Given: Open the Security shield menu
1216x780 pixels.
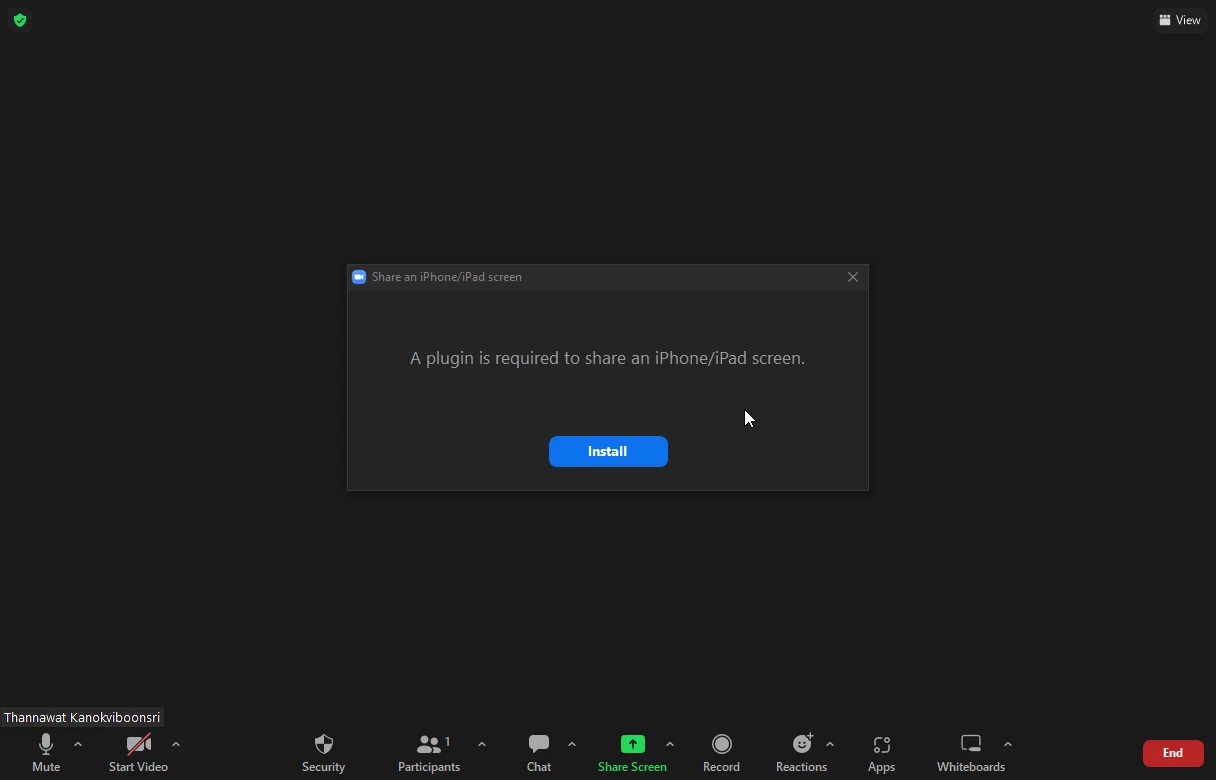Looking at the screenshot, I should (324, 753).
